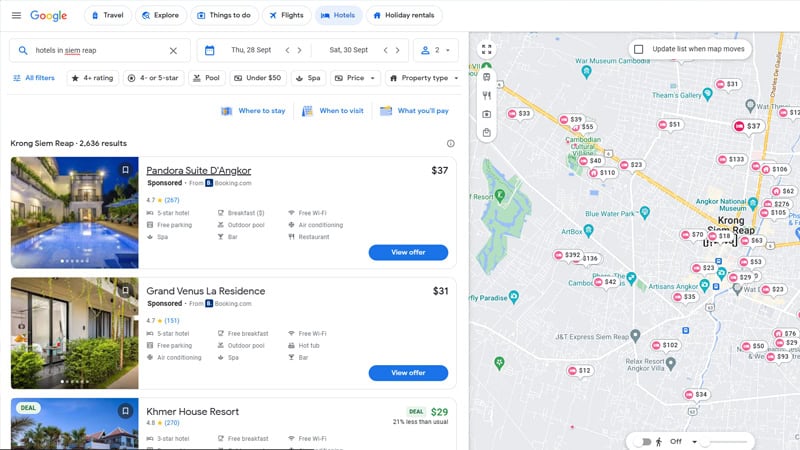Save Grand Venus La Residence bookmark
This screenshot has width=800, height=450.
tap(125, 290)
